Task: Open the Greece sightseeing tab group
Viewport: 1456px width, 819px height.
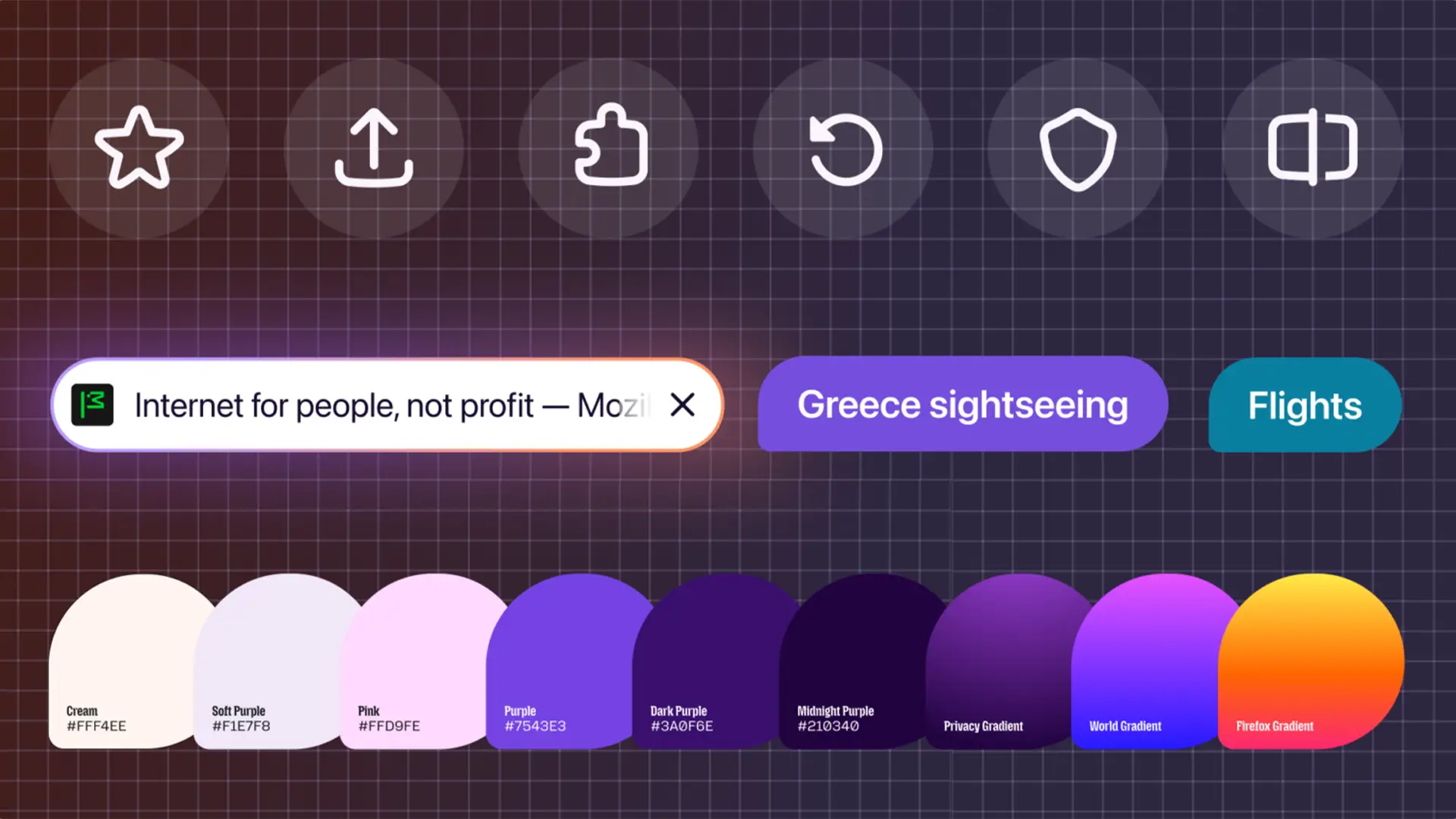Action: 962,404
